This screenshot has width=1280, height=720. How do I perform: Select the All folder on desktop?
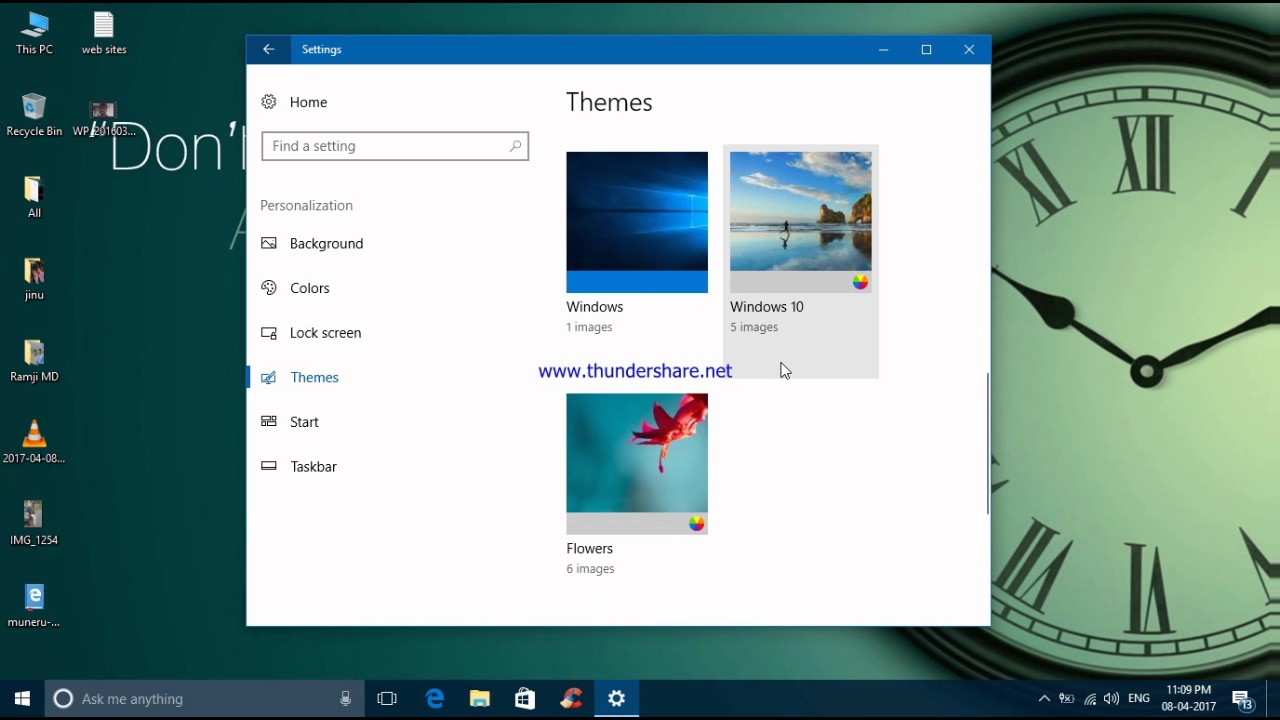[x=34, y=197]
